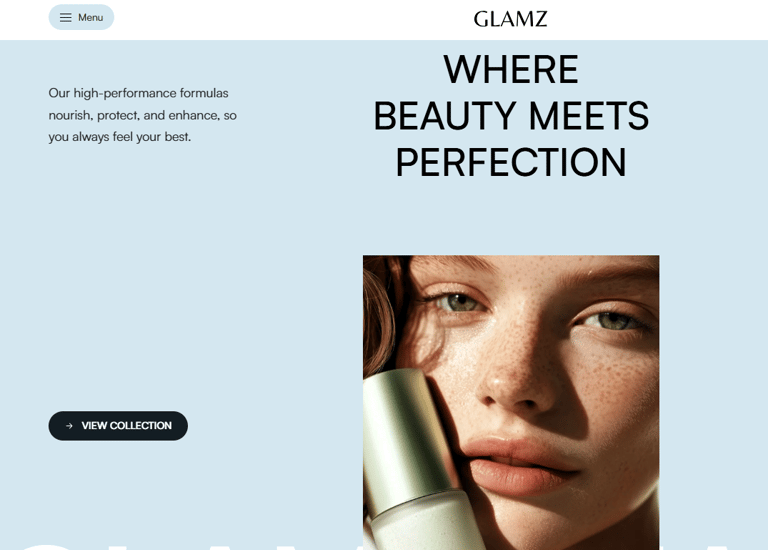This screenshot has width=768, height=550.
Task: Open the hero photo of the freckled woman
Action: [511, 402]
